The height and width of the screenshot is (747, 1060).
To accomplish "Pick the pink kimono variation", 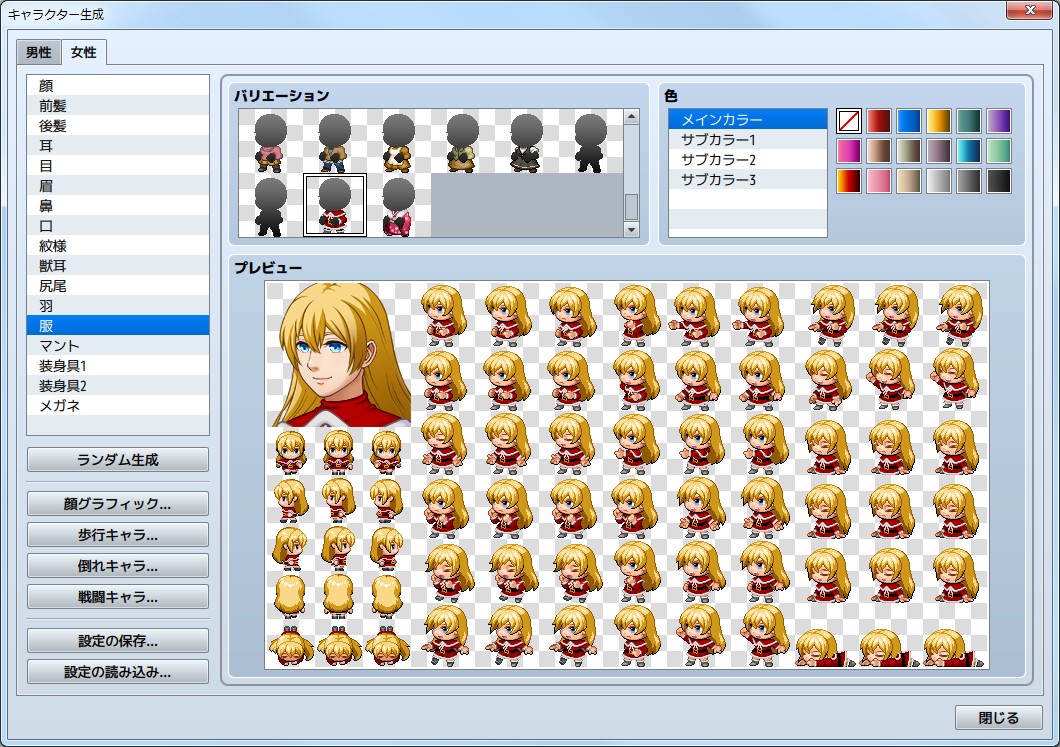I will [398, 205].
